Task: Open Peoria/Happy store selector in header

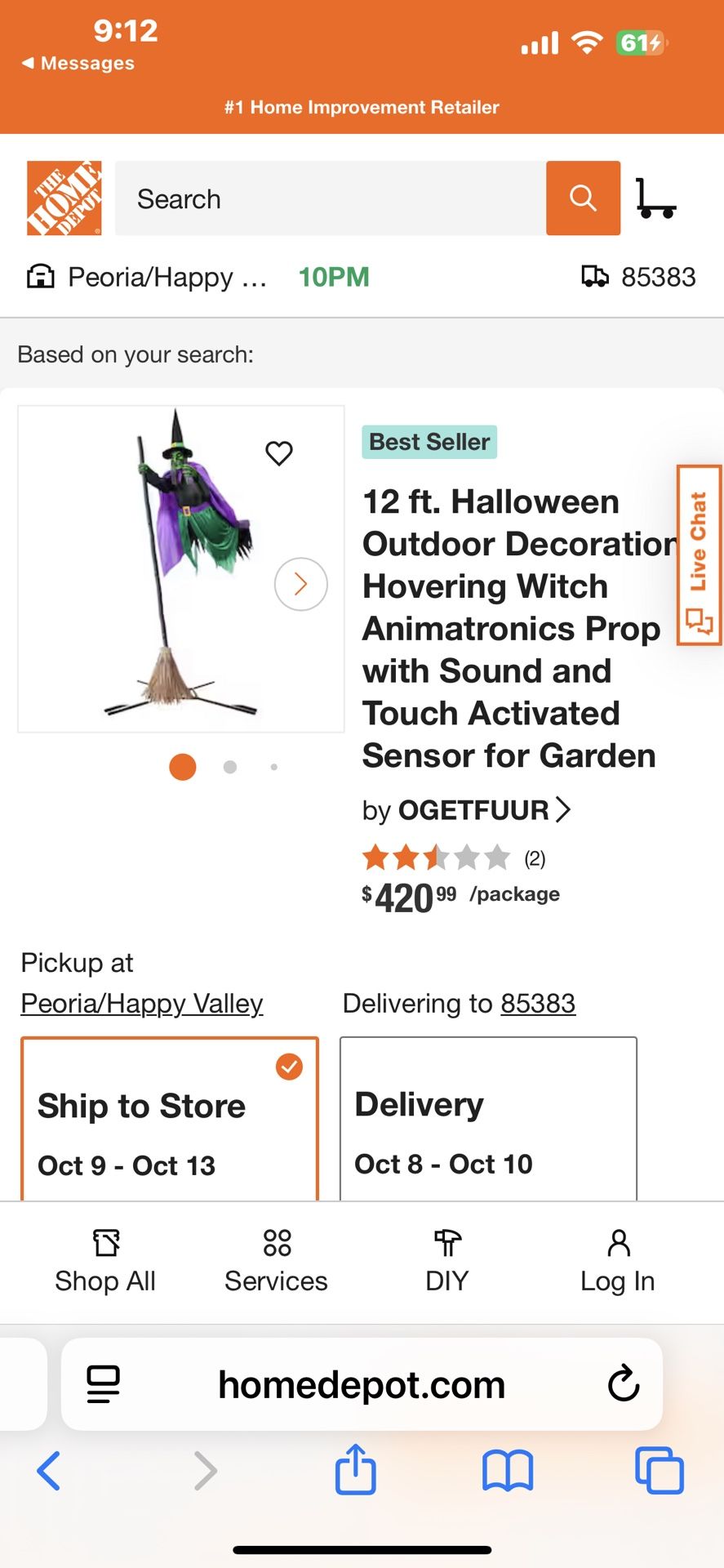Action: (x=147, y=278)
